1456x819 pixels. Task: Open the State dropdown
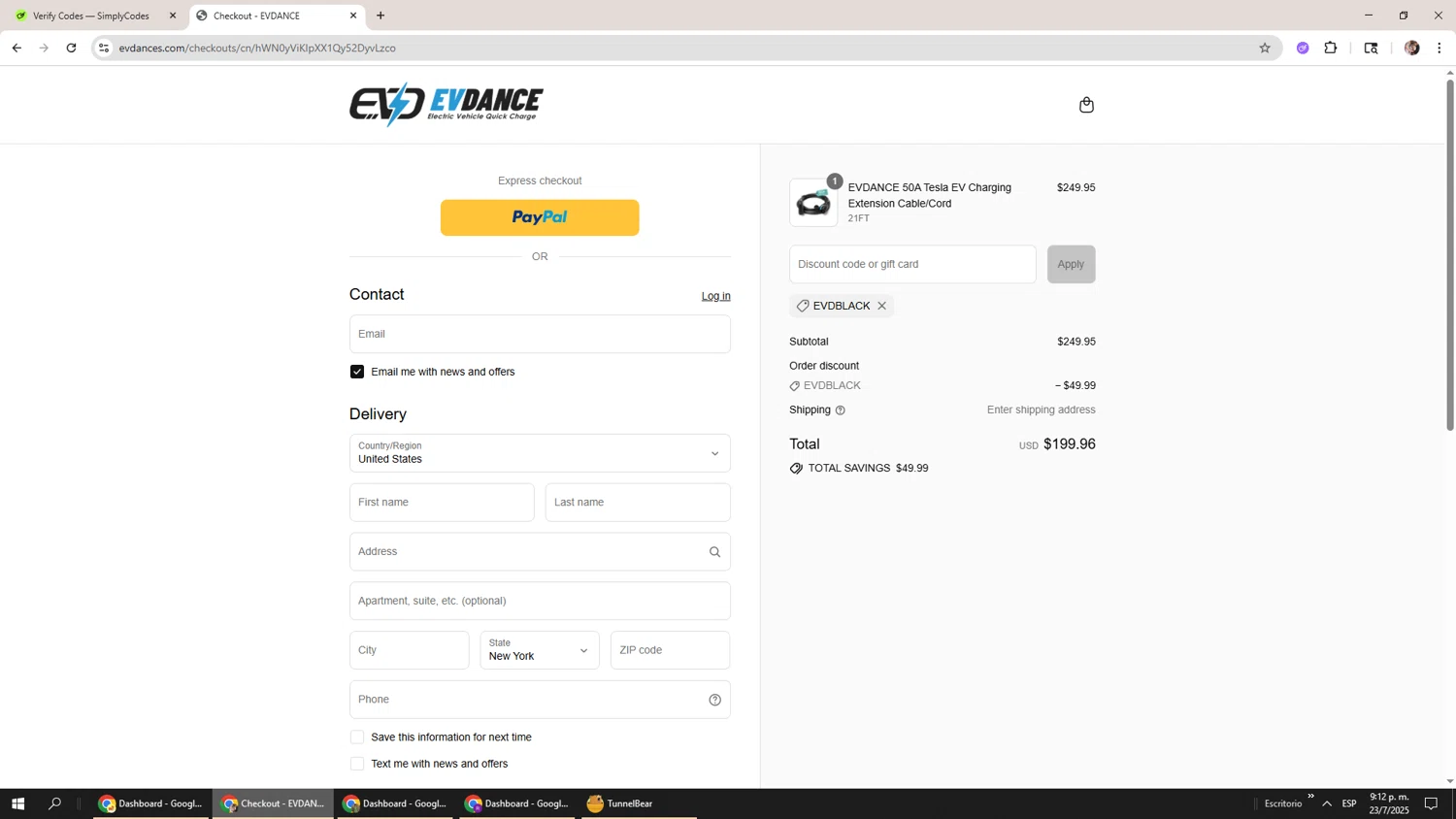pos(540,650)
